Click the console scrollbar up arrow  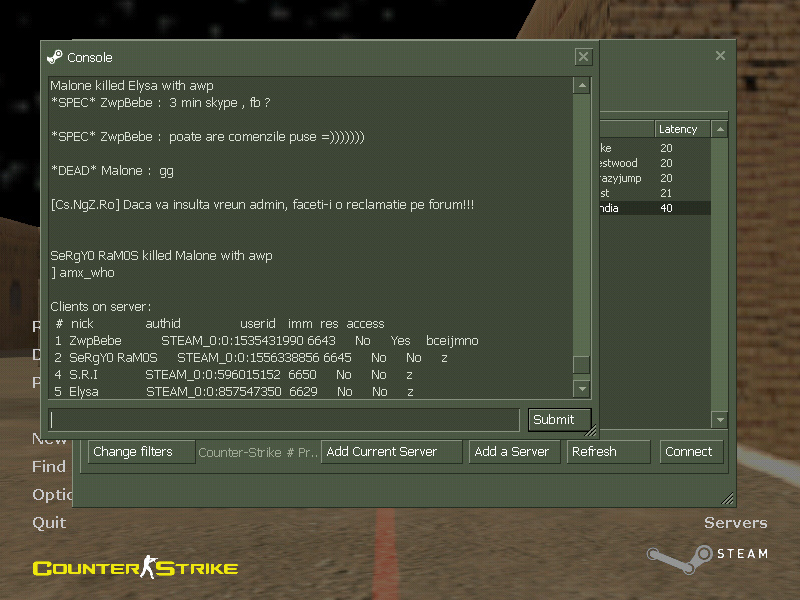[581, 86]
